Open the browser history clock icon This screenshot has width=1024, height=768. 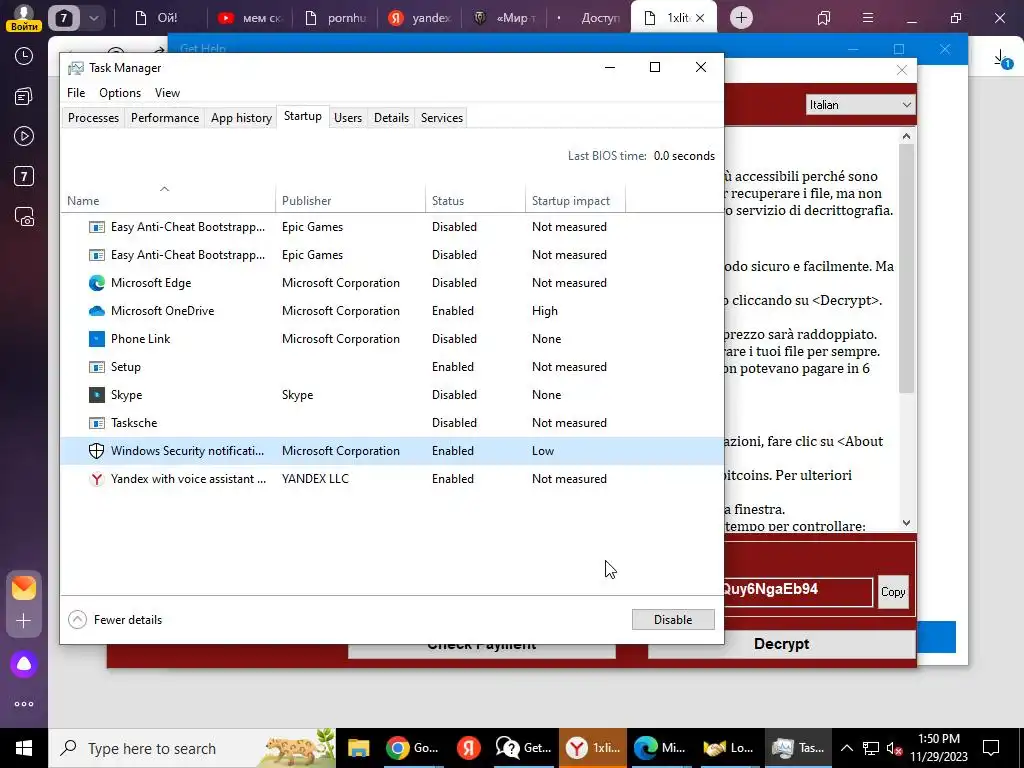pyautogui.click(x=24, y=56)
